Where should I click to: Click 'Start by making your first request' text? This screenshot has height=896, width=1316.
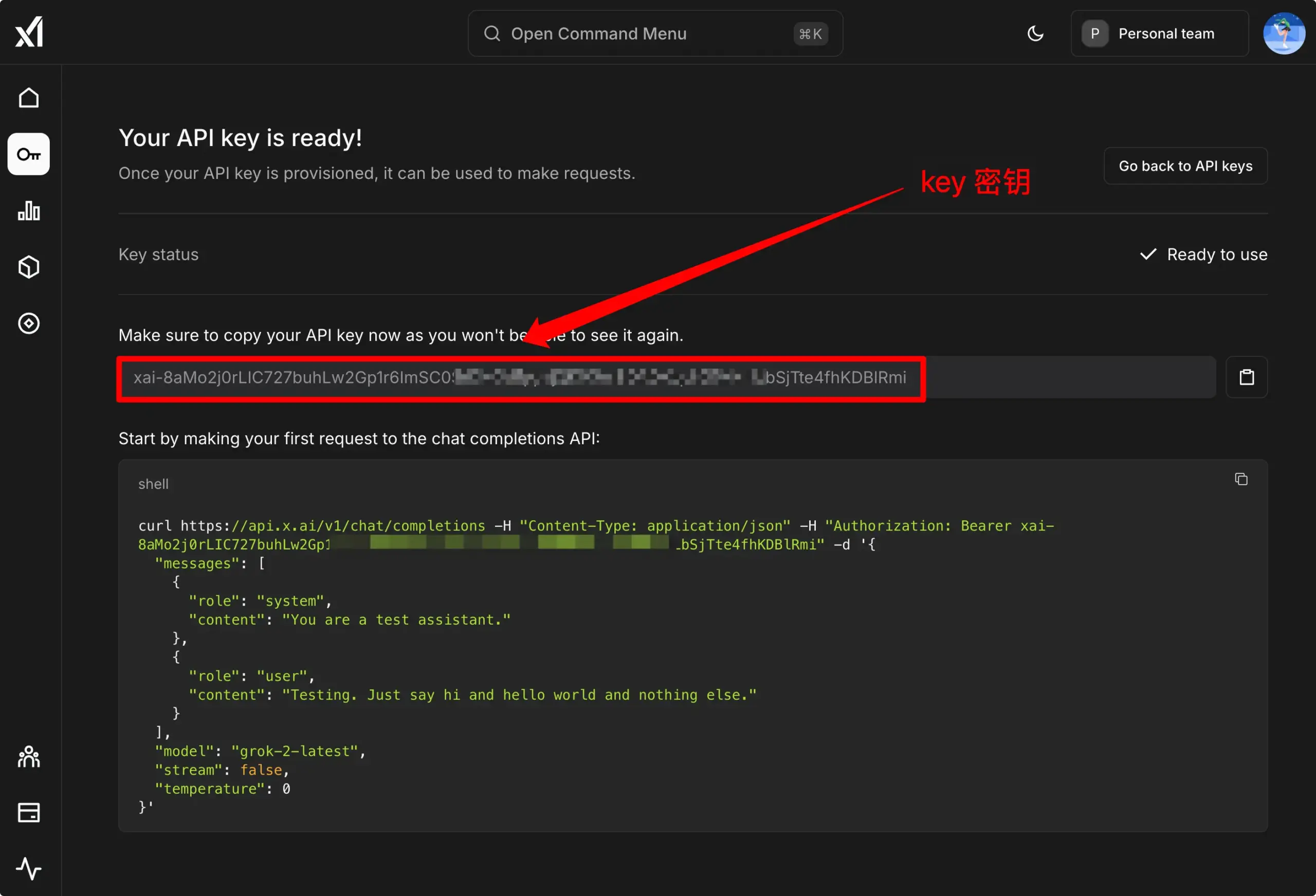tap(359, 438)
